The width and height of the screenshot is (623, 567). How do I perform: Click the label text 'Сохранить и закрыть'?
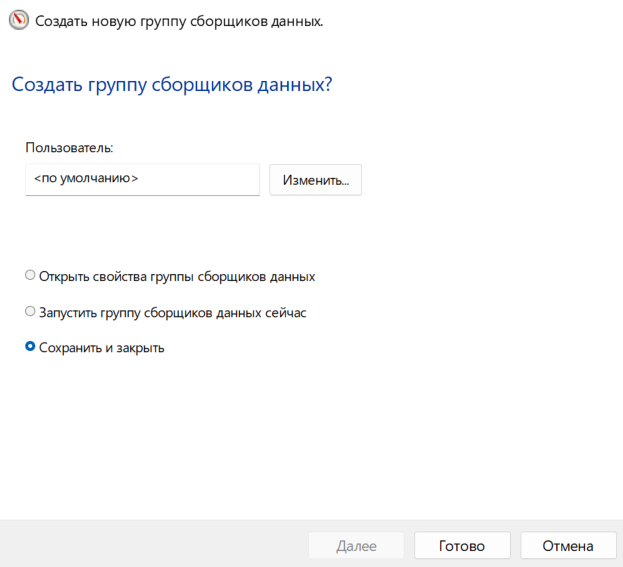102,348
